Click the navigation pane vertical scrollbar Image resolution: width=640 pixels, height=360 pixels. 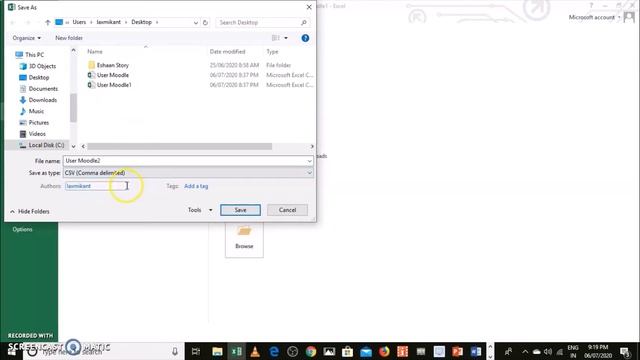(73, 107)
